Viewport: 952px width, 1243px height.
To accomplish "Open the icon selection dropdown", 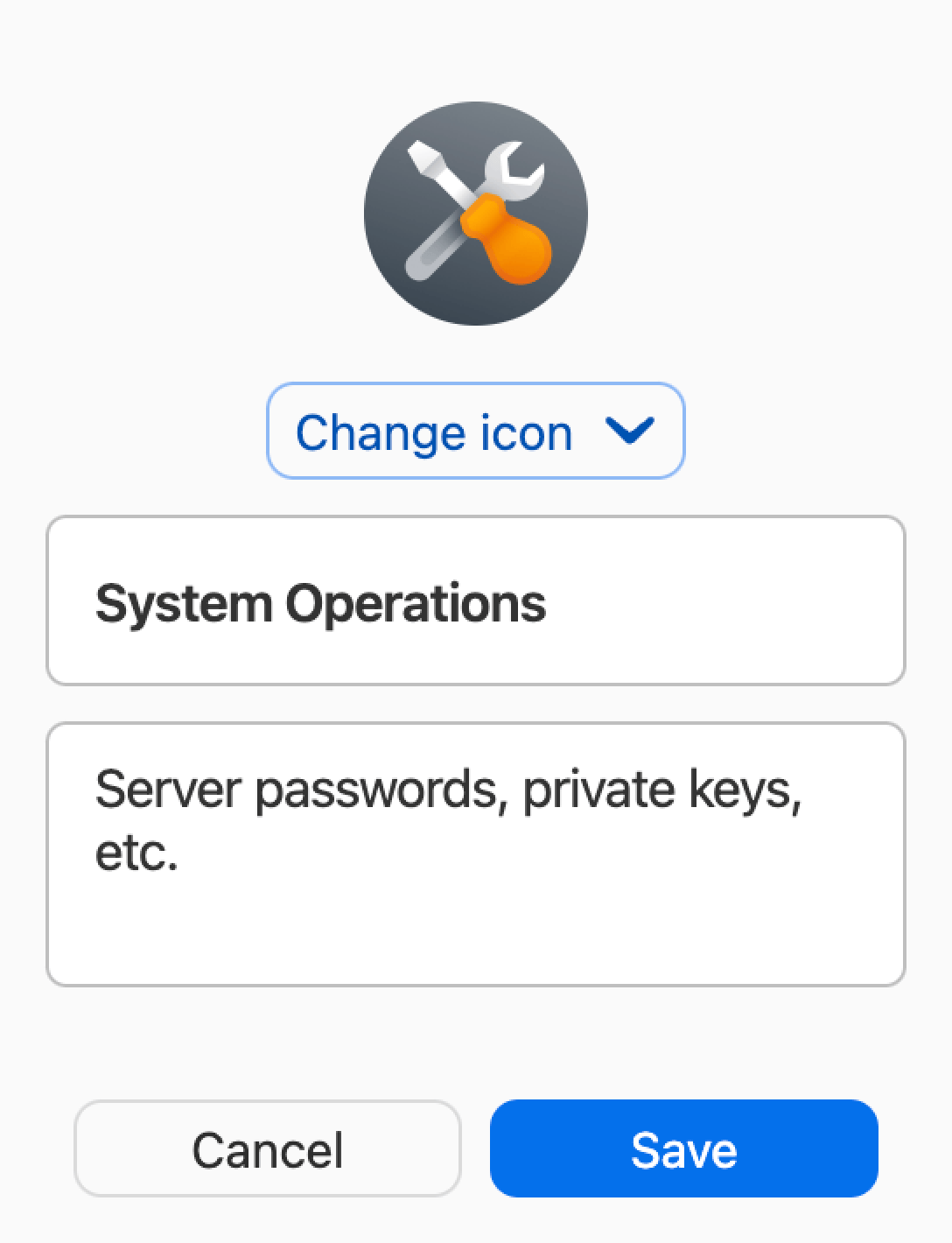I will (473, 431).
